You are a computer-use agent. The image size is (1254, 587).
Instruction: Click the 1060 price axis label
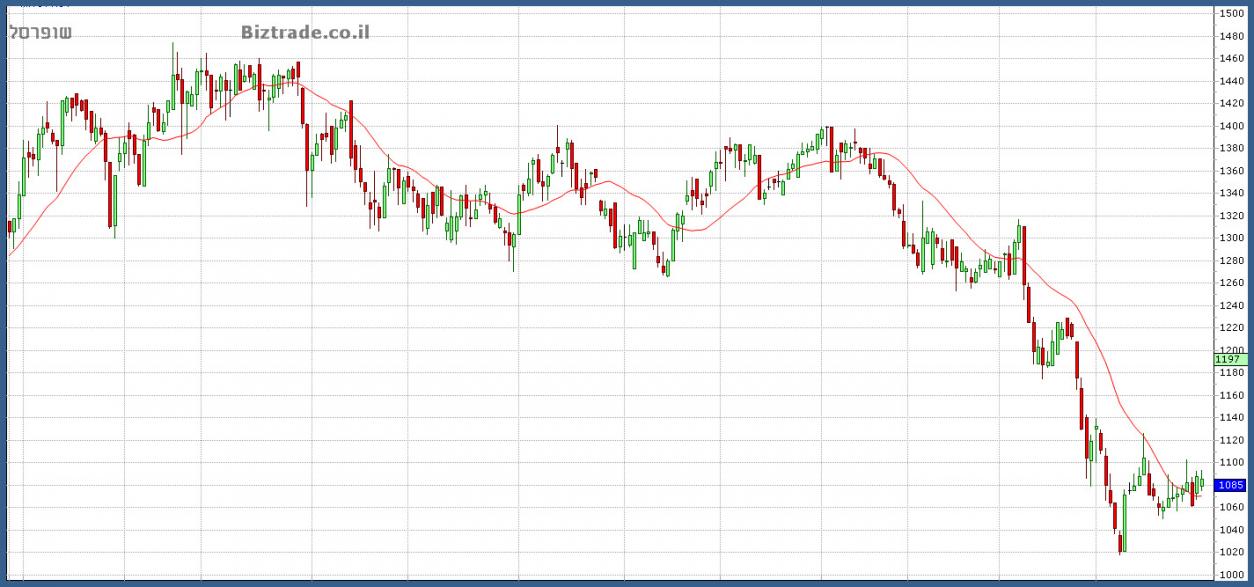click(x=1230, y=508)
